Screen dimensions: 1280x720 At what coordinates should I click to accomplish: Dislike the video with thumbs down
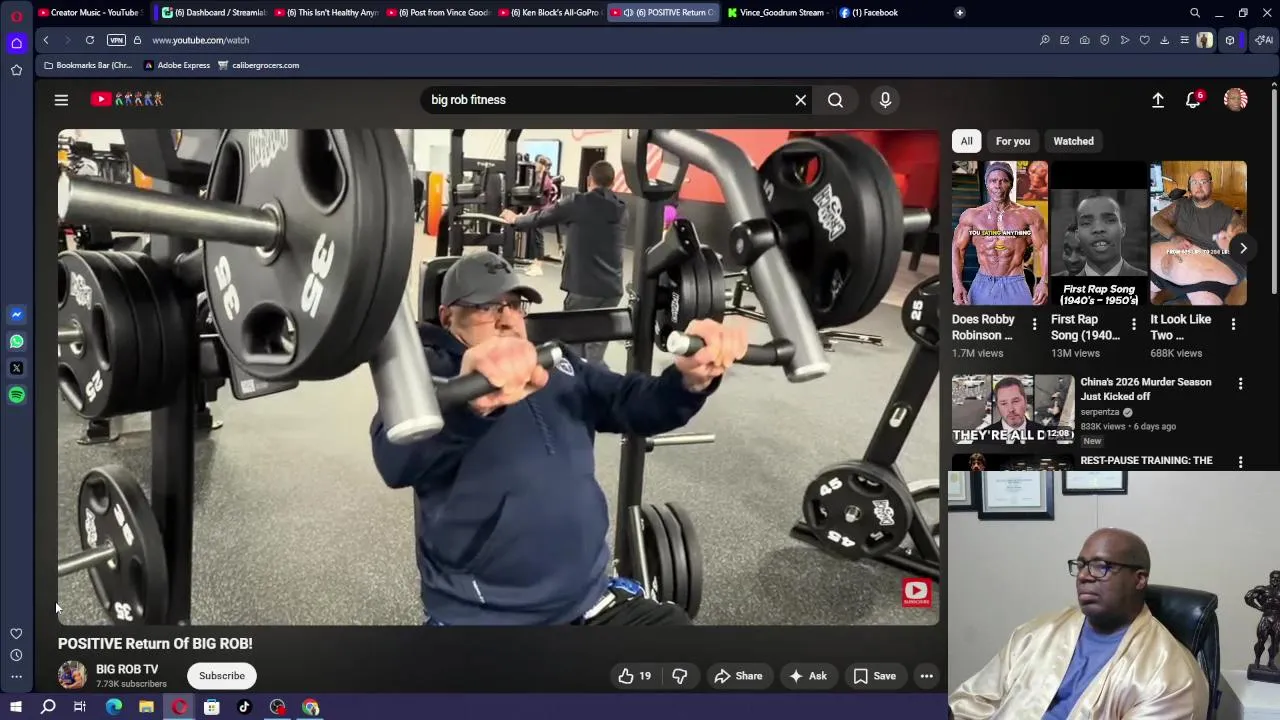[x=680, y=676]
